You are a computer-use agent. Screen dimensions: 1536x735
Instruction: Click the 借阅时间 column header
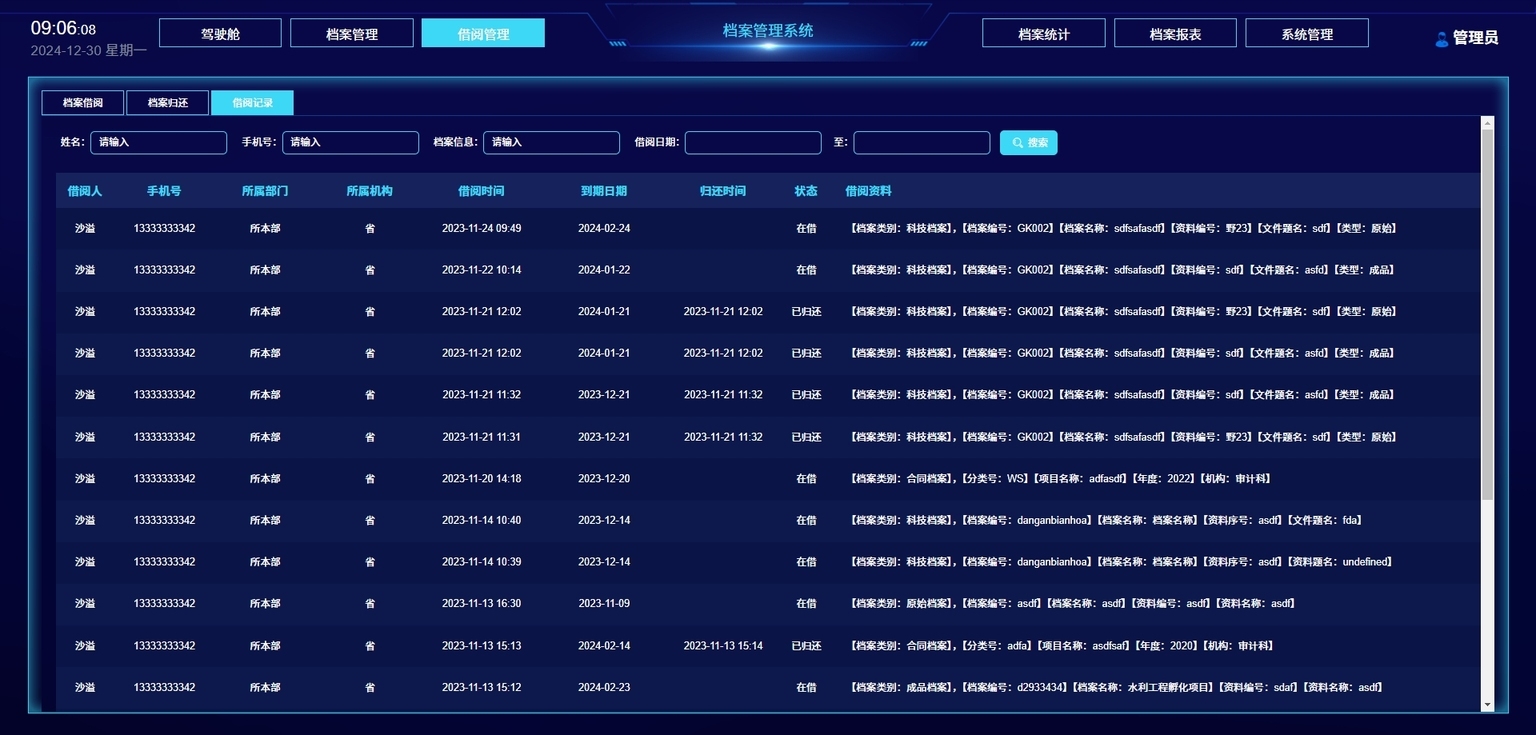coord(481,191)
